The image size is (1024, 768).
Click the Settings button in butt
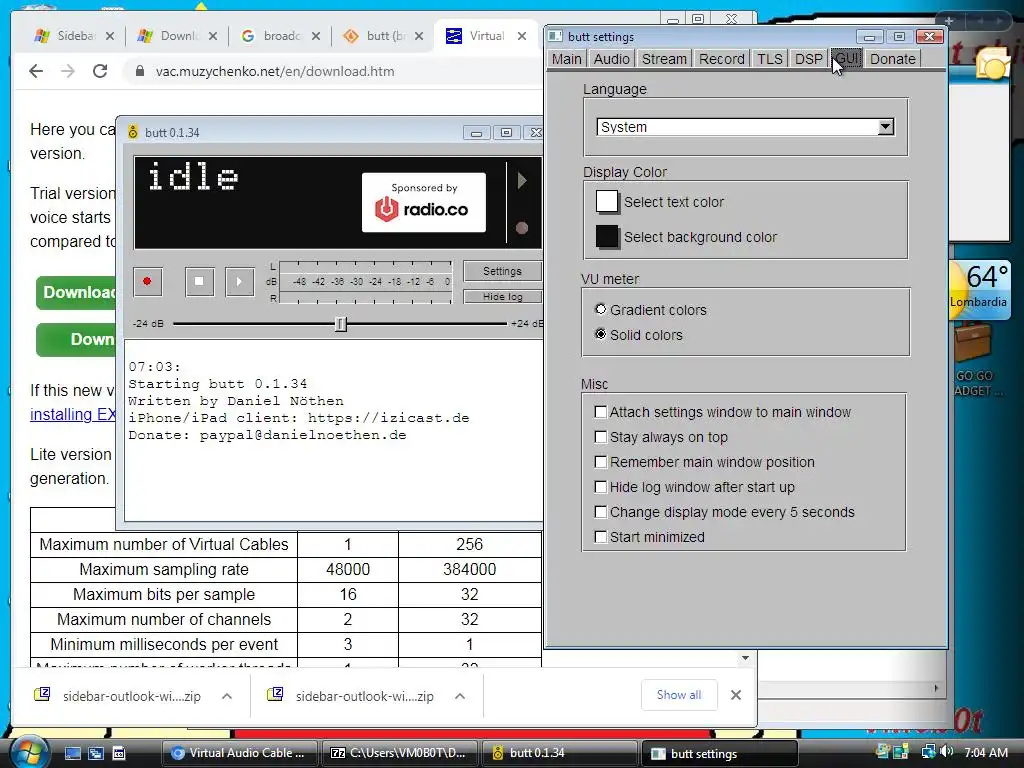pyautogui.click(x=502, y=271)
